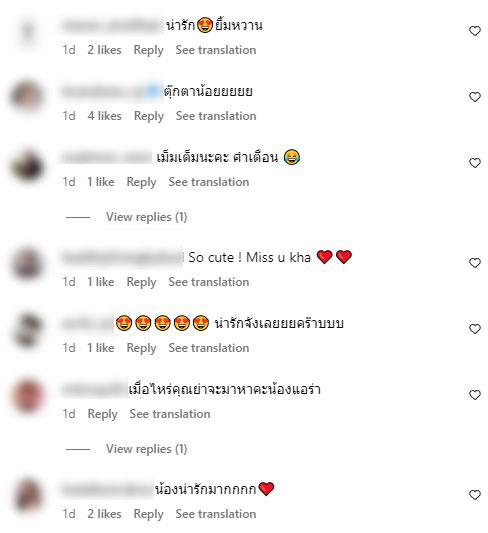488x533 pixels.
Task: Like the "ตุ๊กตาน้อยยยยย" comment heart
Action: click(474, 97)
